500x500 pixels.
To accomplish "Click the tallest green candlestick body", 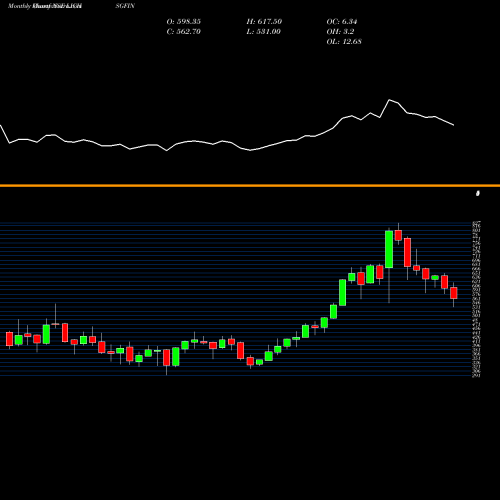I will coord(389,249).
